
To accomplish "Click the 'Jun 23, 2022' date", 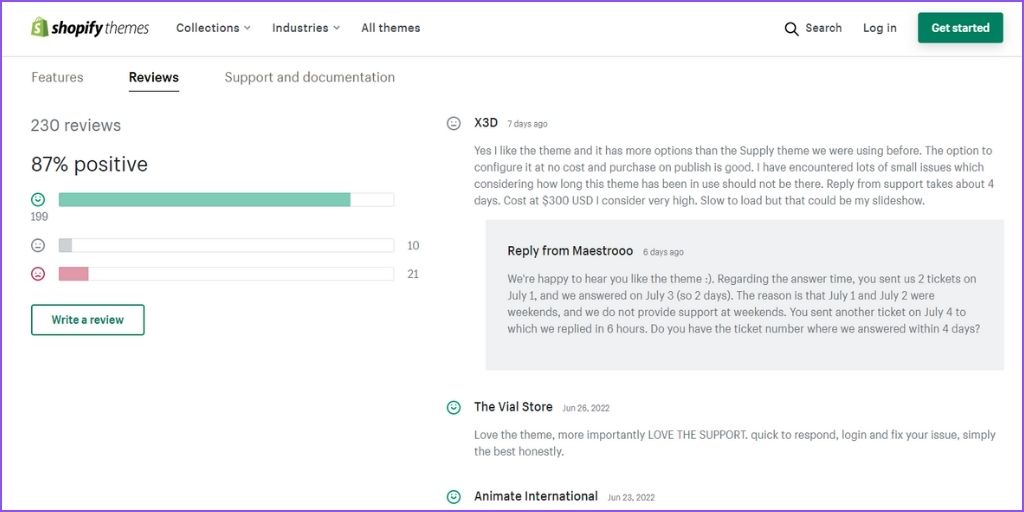I will (631, 498).
